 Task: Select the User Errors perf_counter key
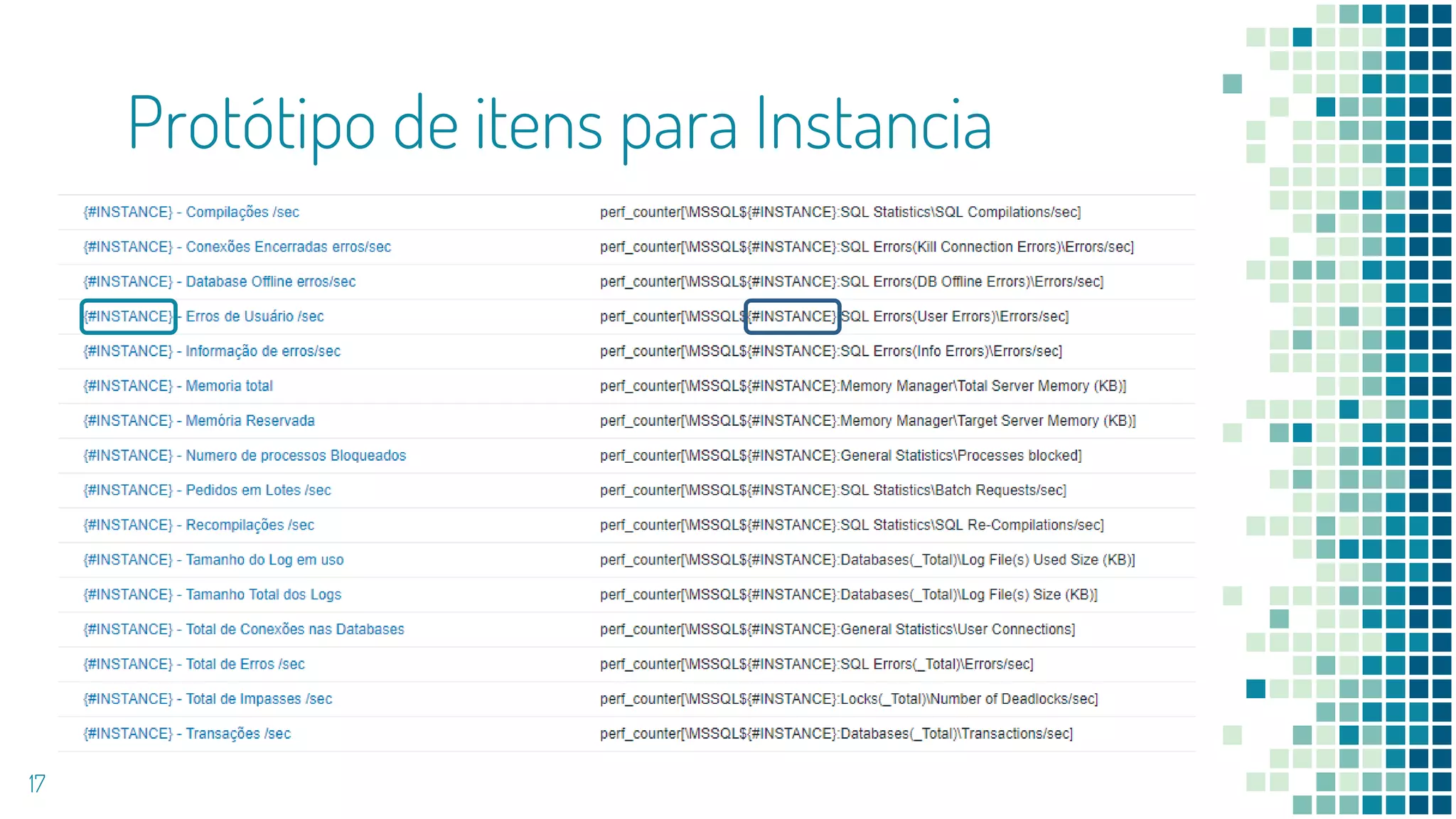(835, 316)
